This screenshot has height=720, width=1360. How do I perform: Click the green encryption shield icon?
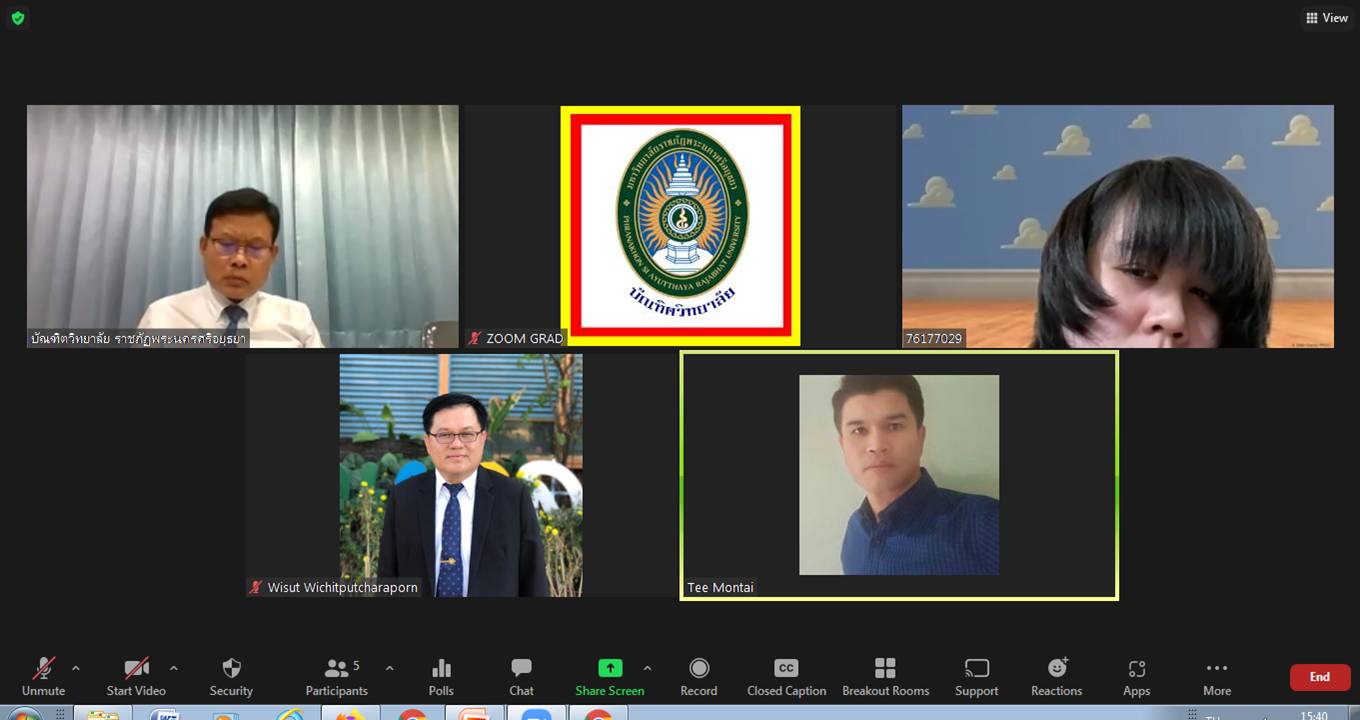pos(18,18)
